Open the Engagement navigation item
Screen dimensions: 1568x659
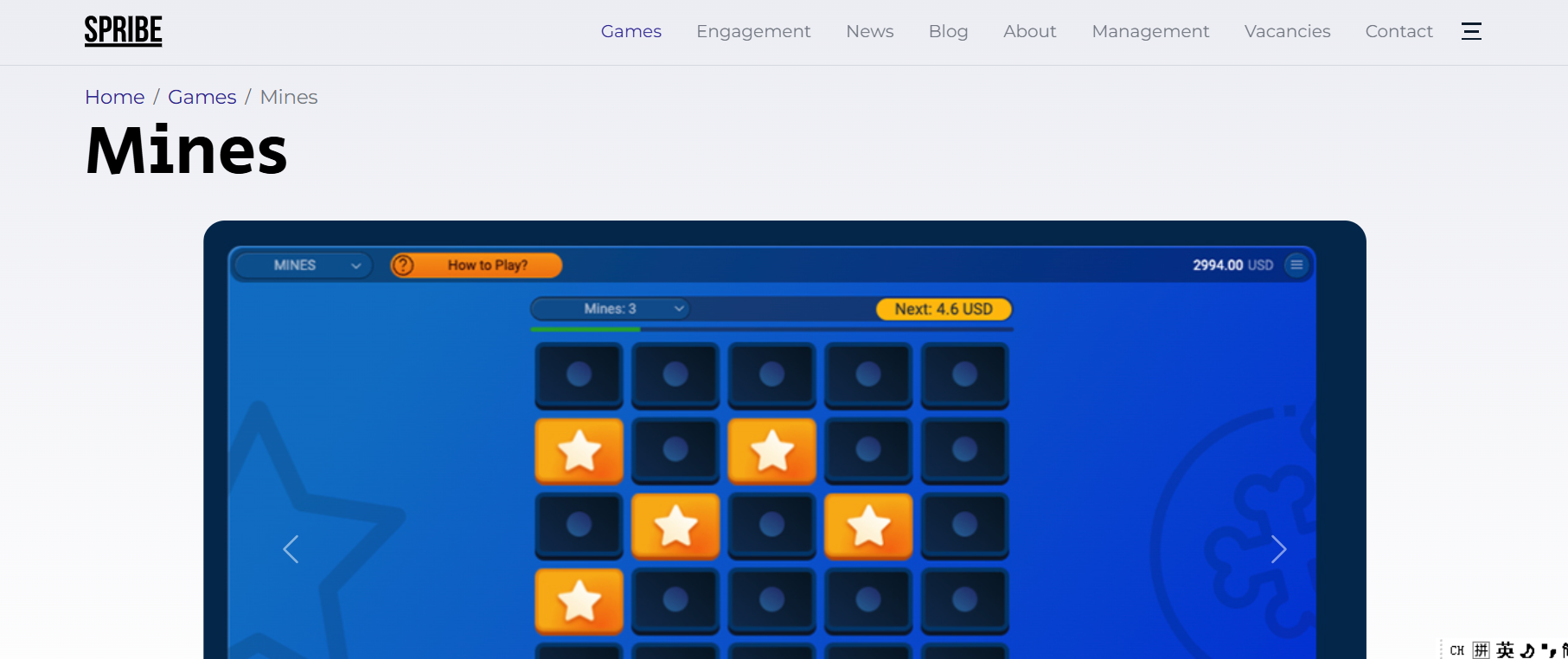(753, 31)
